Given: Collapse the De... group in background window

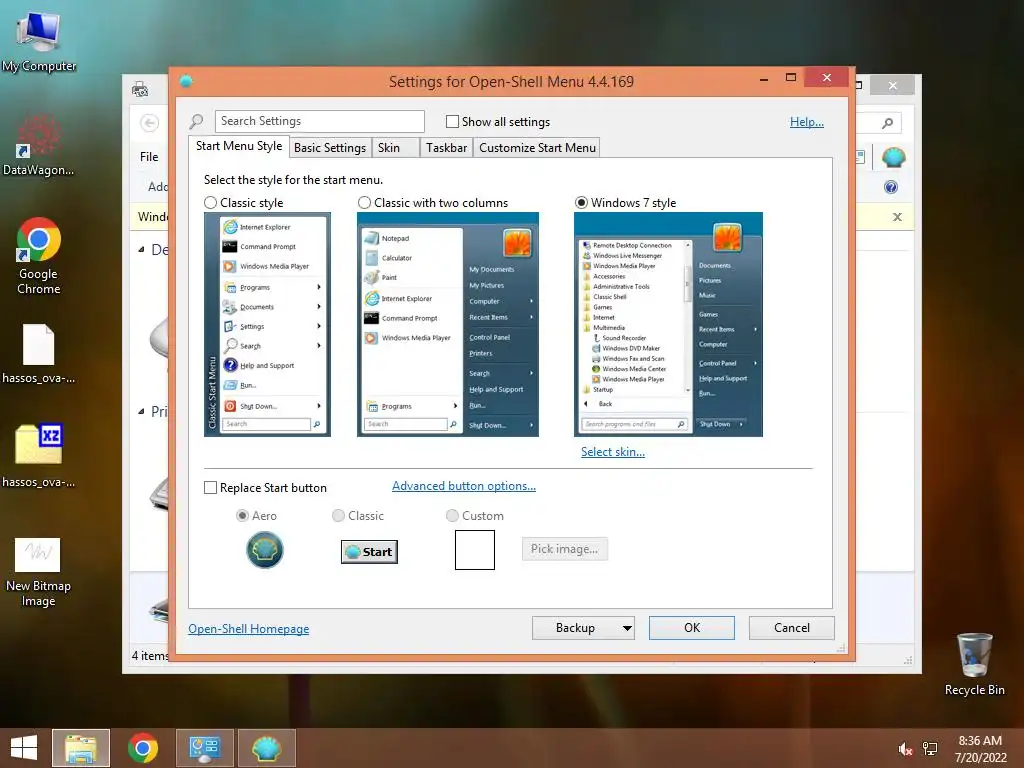Looking at the screenshot, I should point(142,249).
